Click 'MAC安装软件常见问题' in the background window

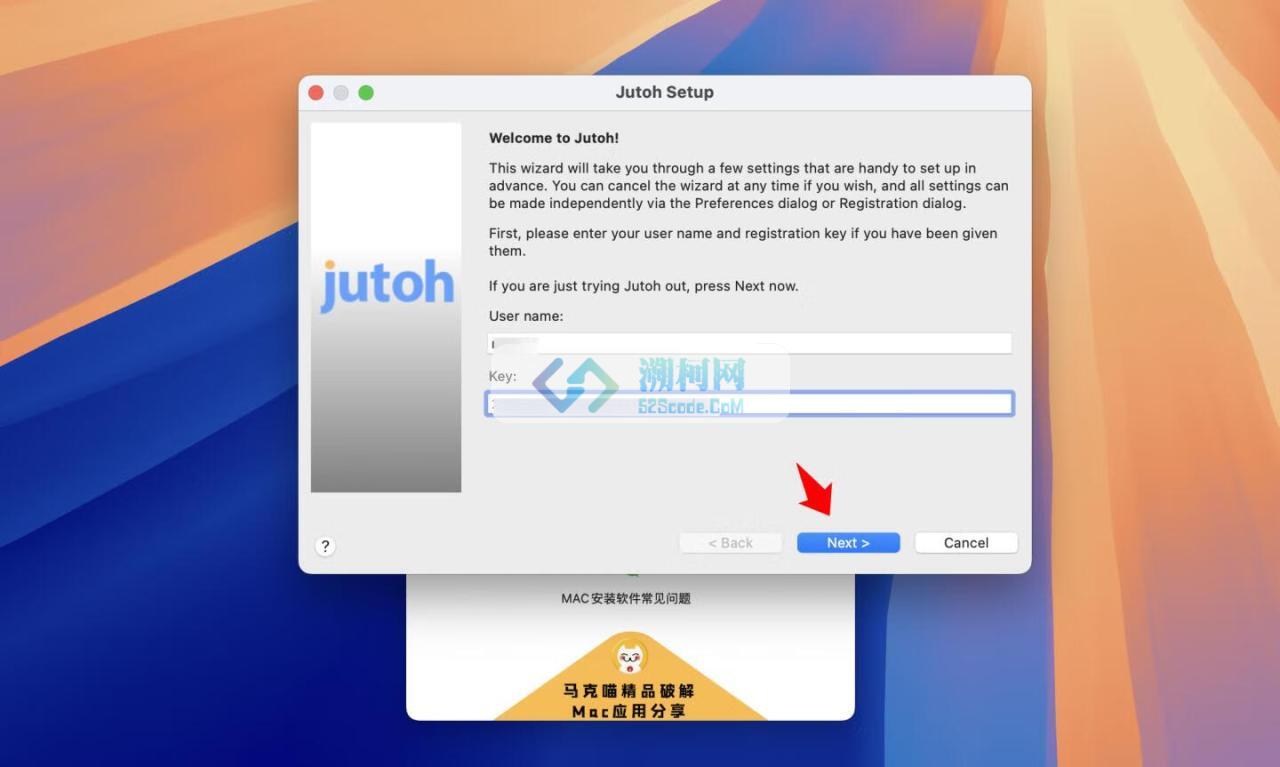click(x=626, y=598)
